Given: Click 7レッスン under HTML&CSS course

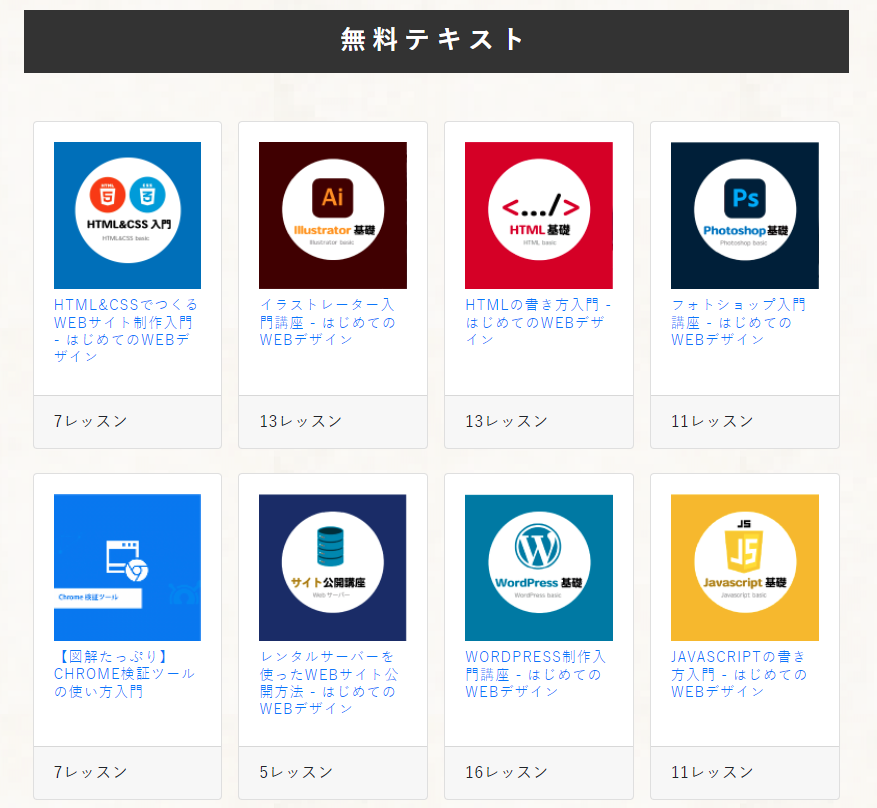Looking at the screenshot, I should (x=91, y=421).
